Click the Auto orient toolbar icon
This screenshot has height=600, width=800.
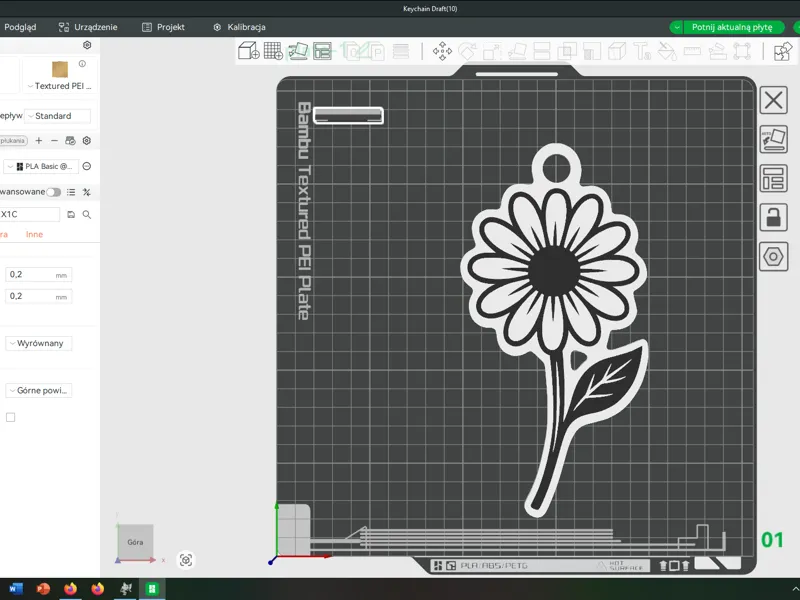298,51
